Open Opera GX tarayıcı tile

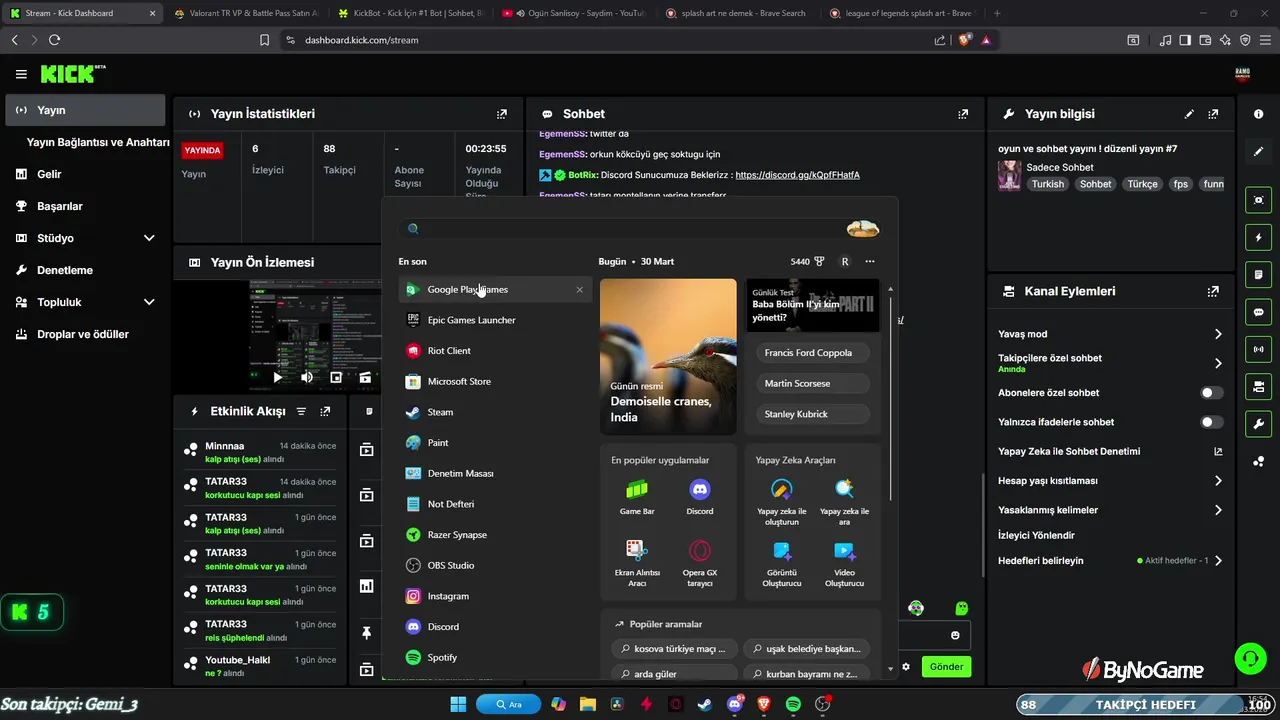point(700,562)
